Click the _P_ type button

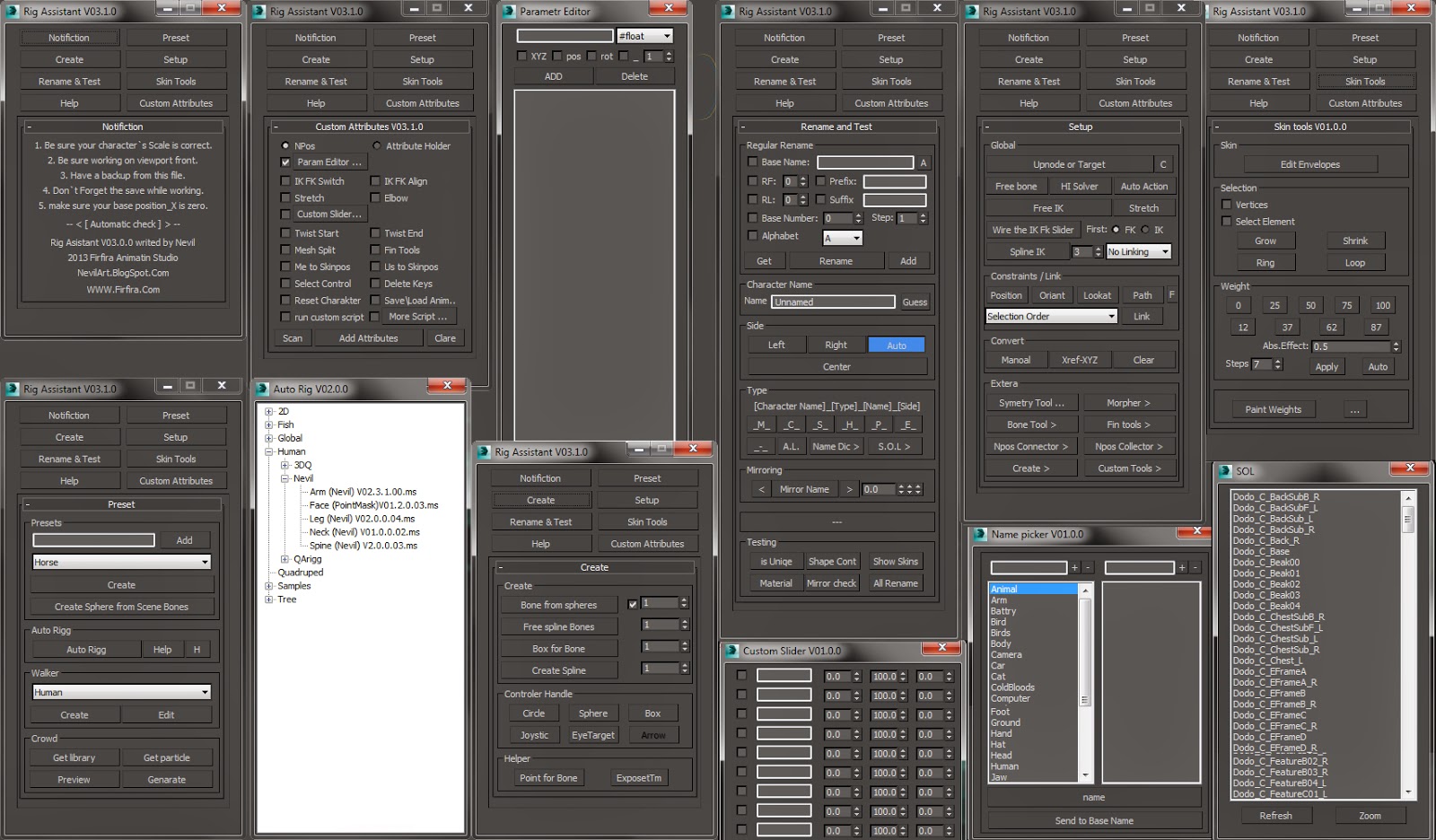(880, 424)
